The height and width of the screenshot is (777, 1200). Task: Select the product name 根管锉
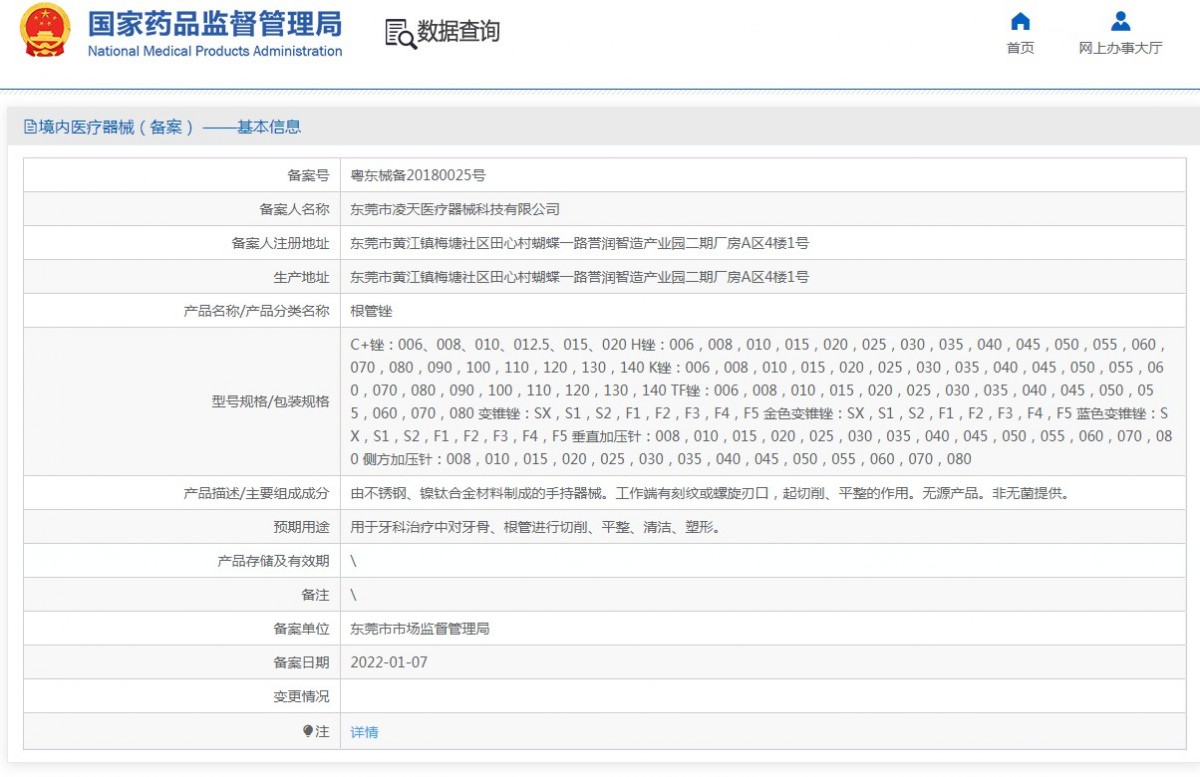click(x=371, y=311)
